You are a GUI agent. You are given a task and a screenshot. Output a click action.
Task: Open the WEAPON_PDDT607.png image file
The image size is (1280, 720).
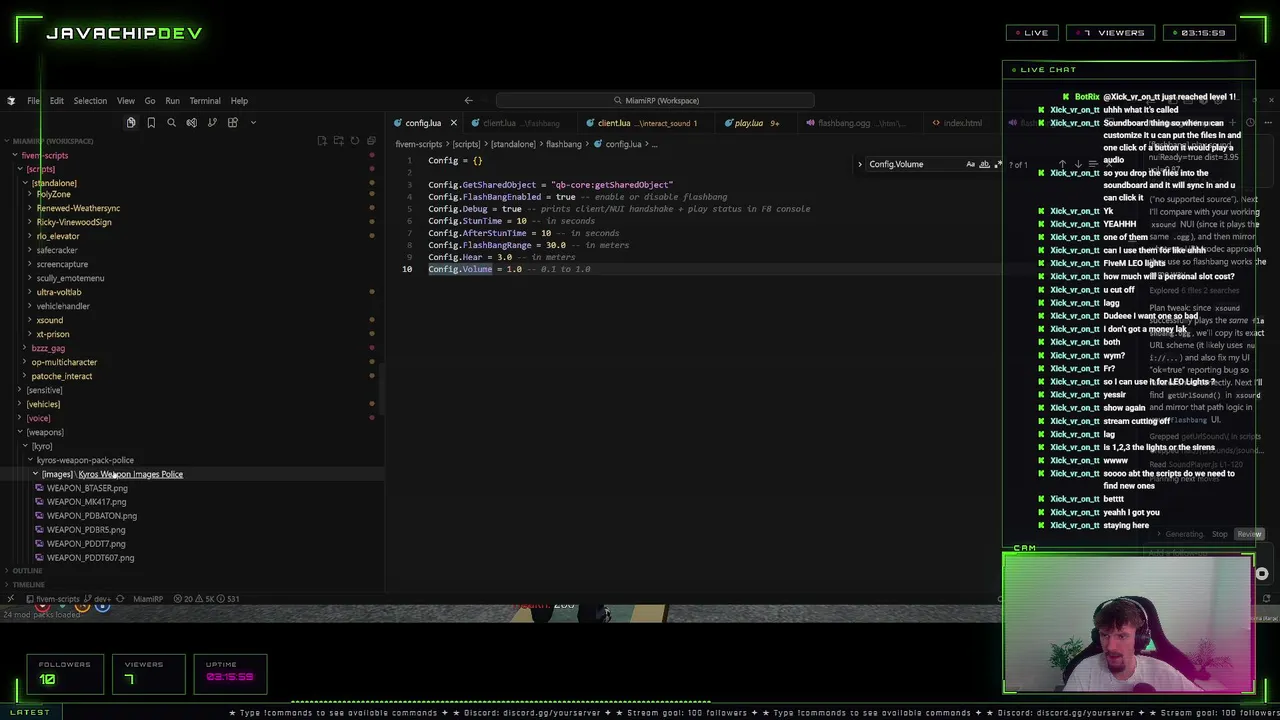coord(90,558)
